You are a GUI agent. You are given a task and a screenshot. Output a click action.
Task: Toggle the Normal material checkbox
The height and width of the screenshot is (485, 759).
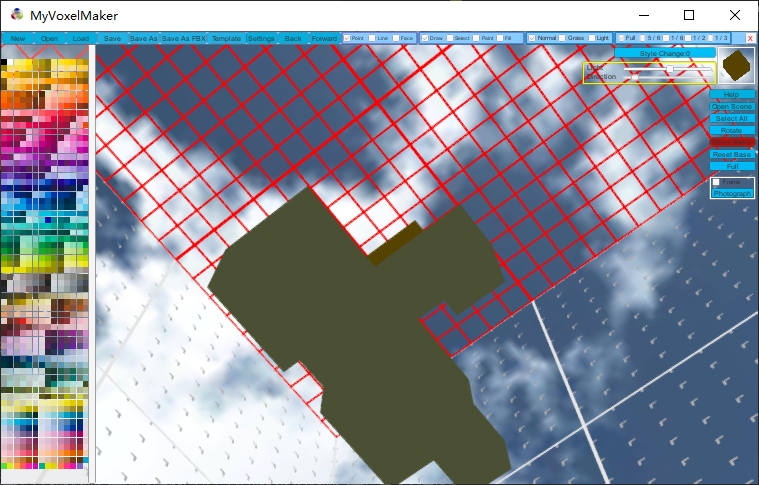(x=532, y=38)
